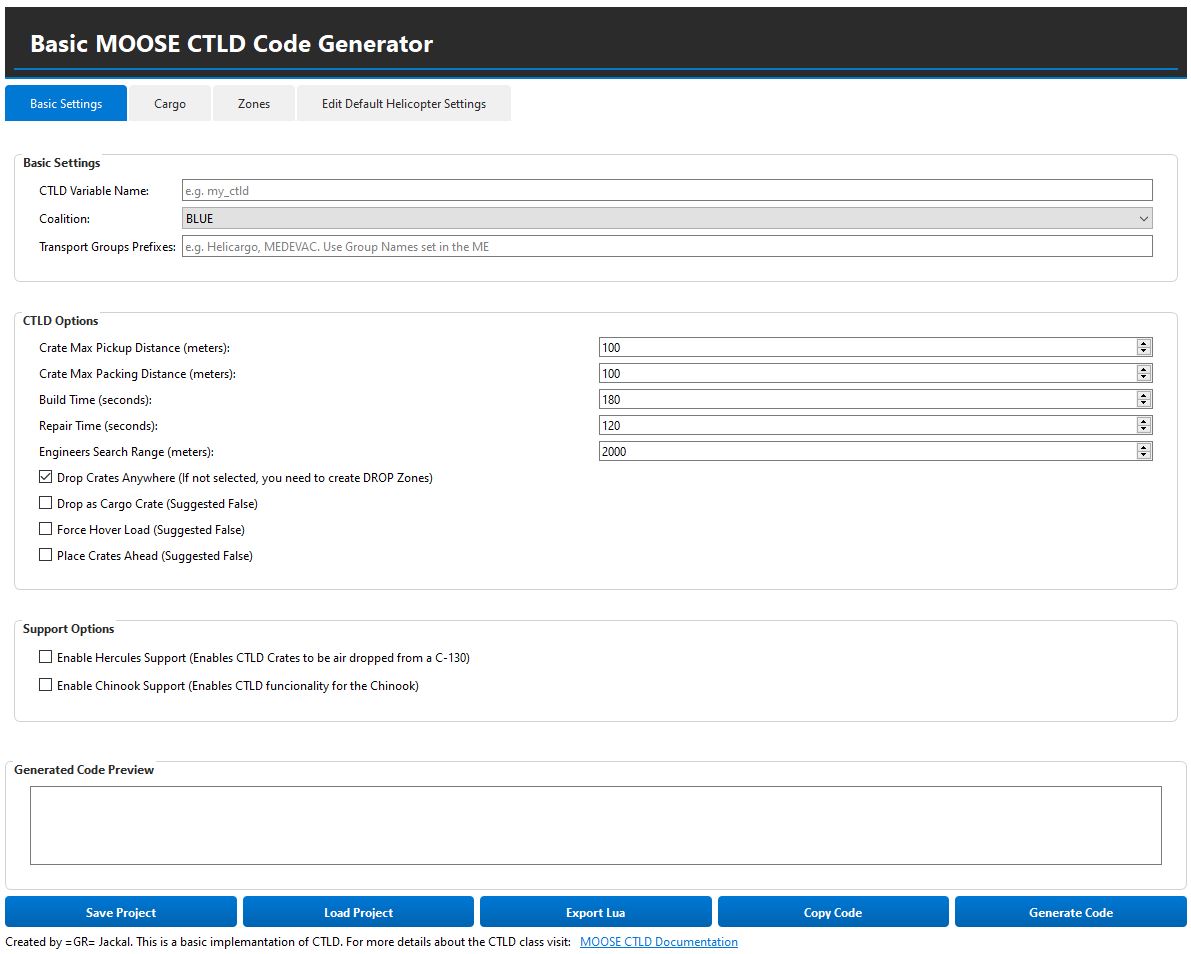Image resolution: width=1191 pixels, height=954 pixels.
Task: Click the Generate Code button
Action: (1070, 911)
